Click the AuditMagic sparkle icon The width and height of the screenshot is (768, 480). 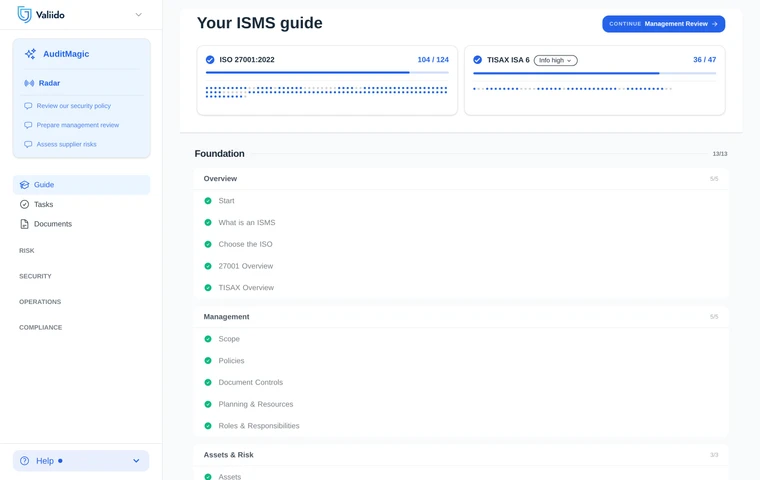(x=30, y=54)
